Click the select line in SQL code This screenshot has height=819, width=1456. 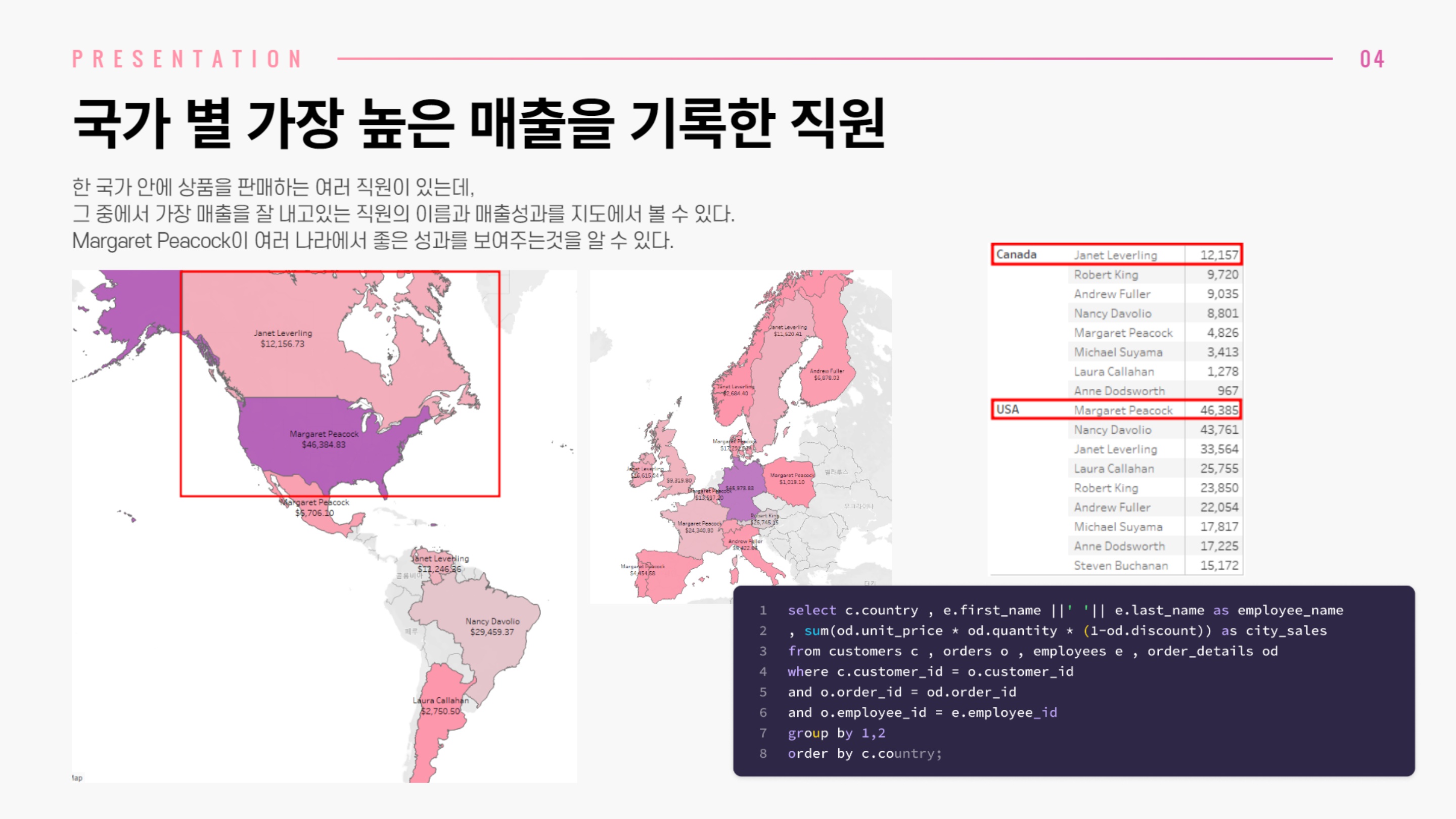click(x=1065, y=610)
